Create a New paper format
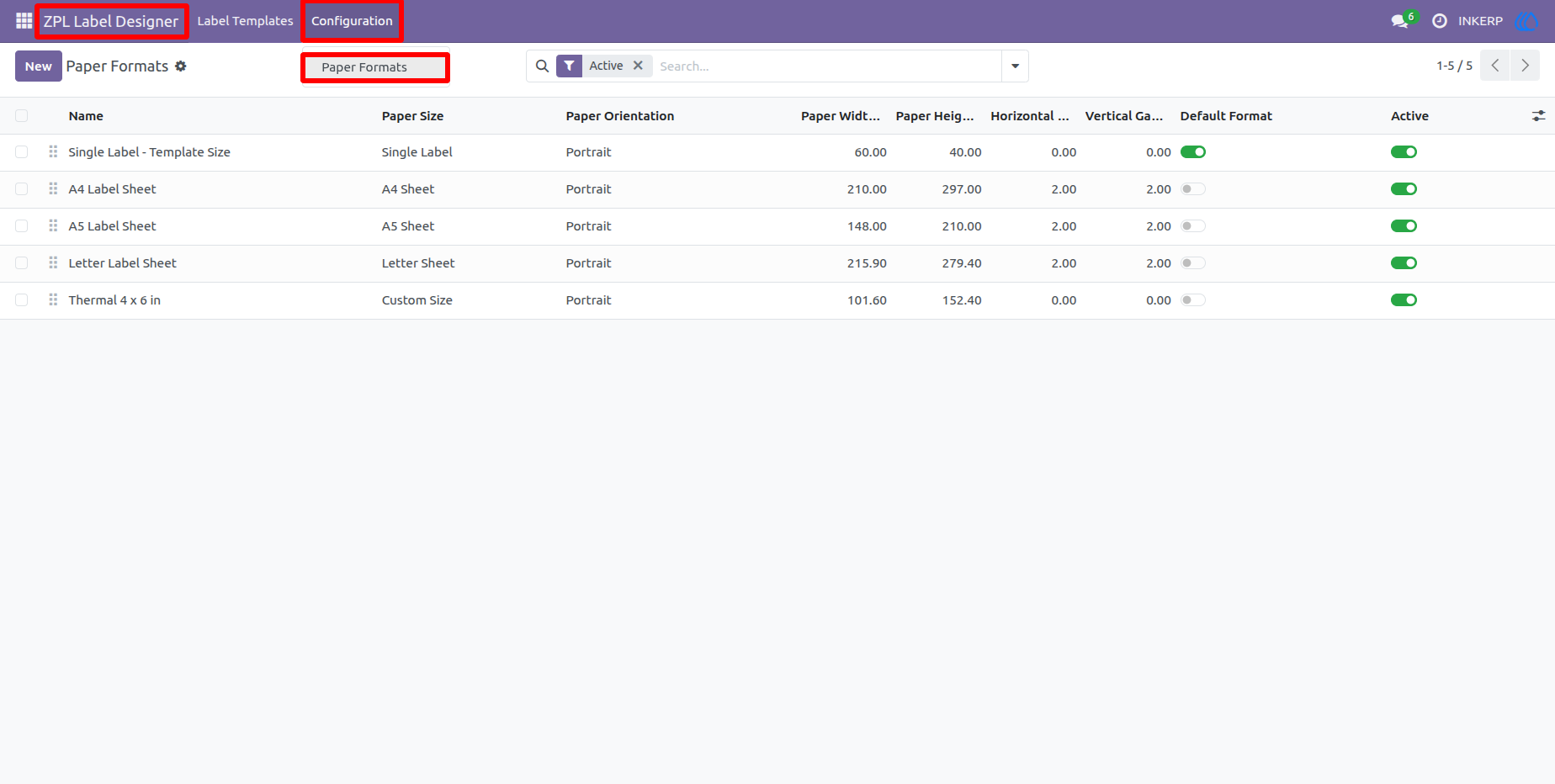 coord(39,66)
